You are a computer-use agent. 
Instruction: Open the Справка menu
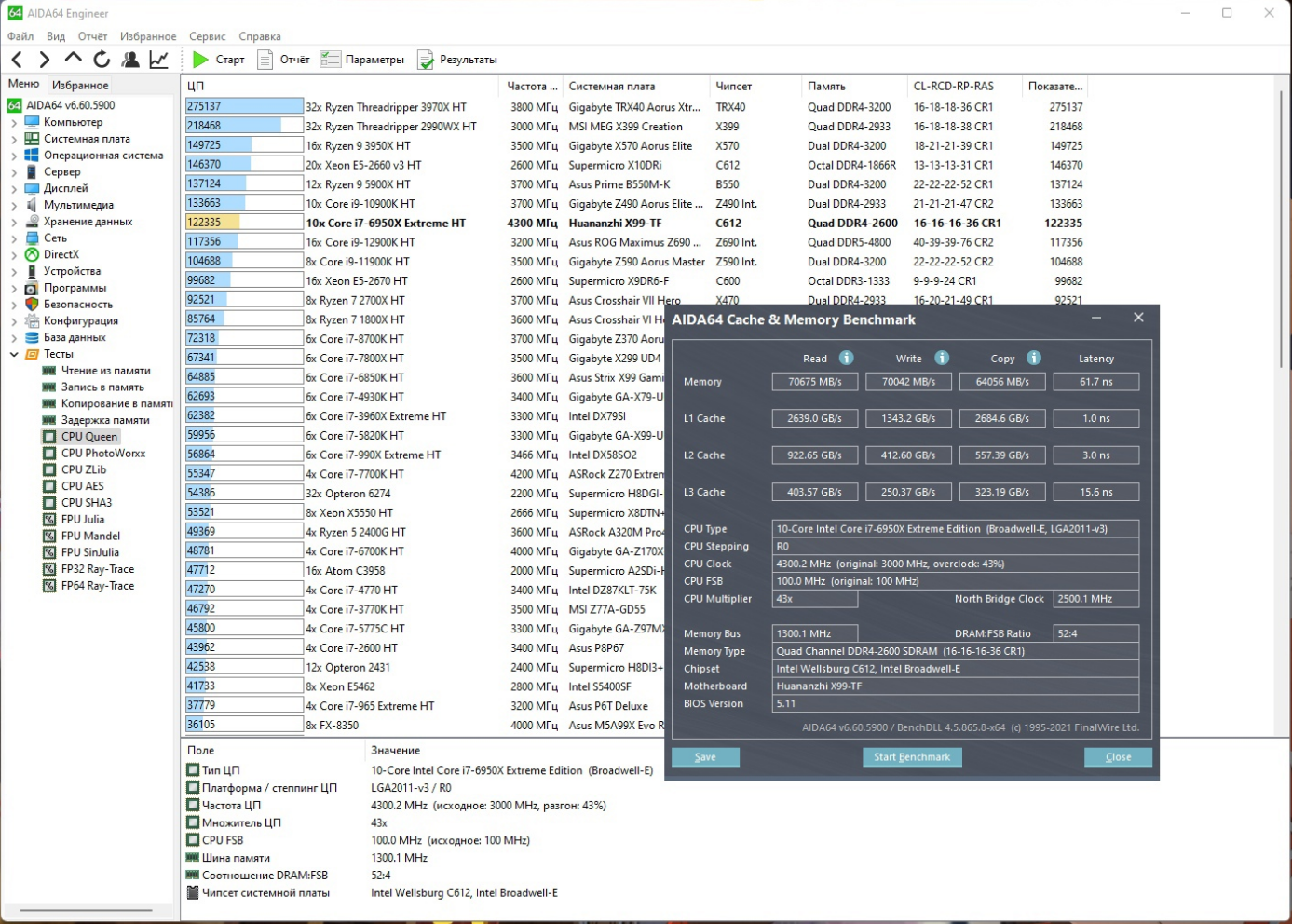coord(260,36)
